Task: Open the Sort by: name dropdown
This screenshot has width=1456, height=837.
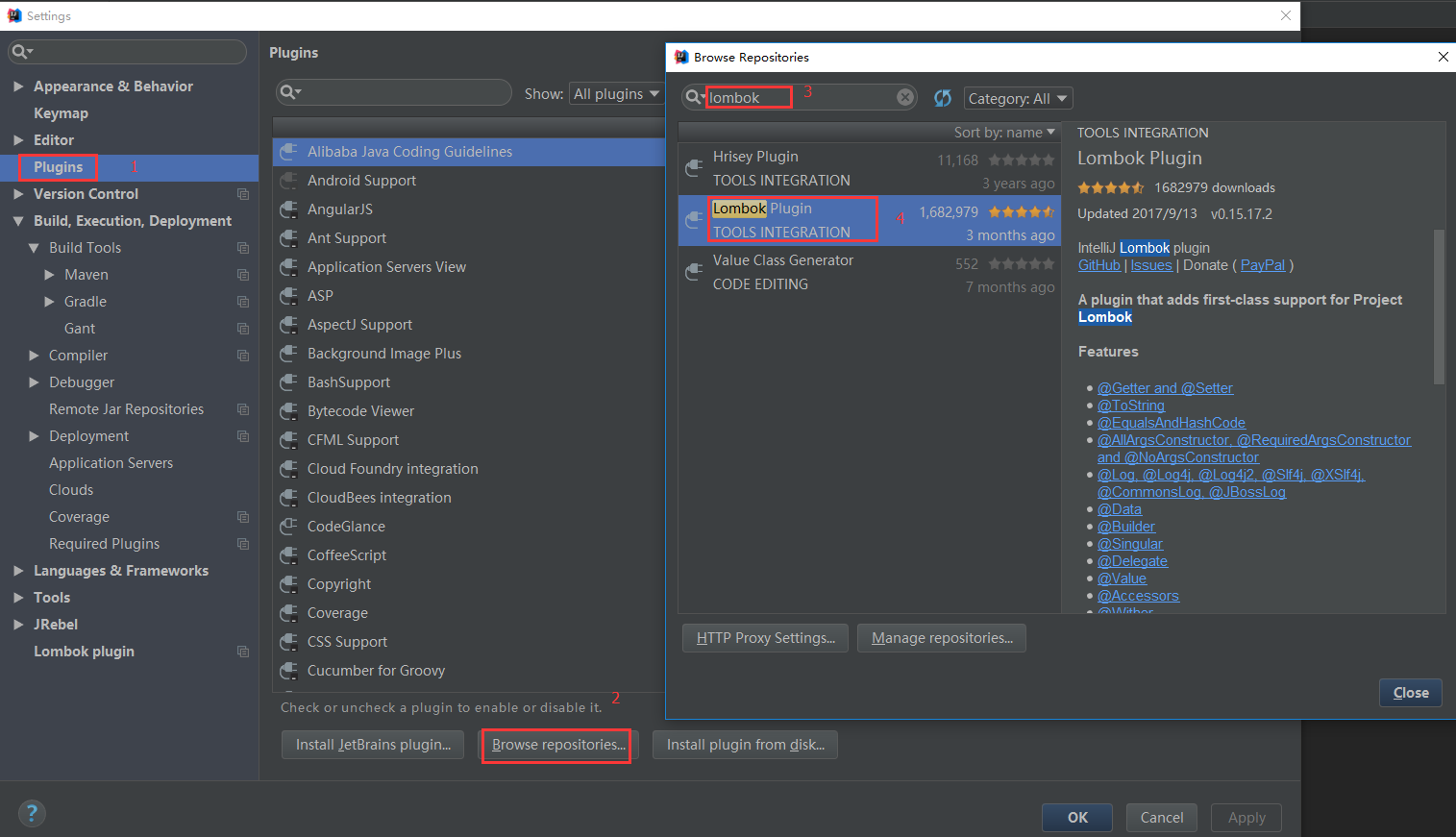Action: [1004, 133]
